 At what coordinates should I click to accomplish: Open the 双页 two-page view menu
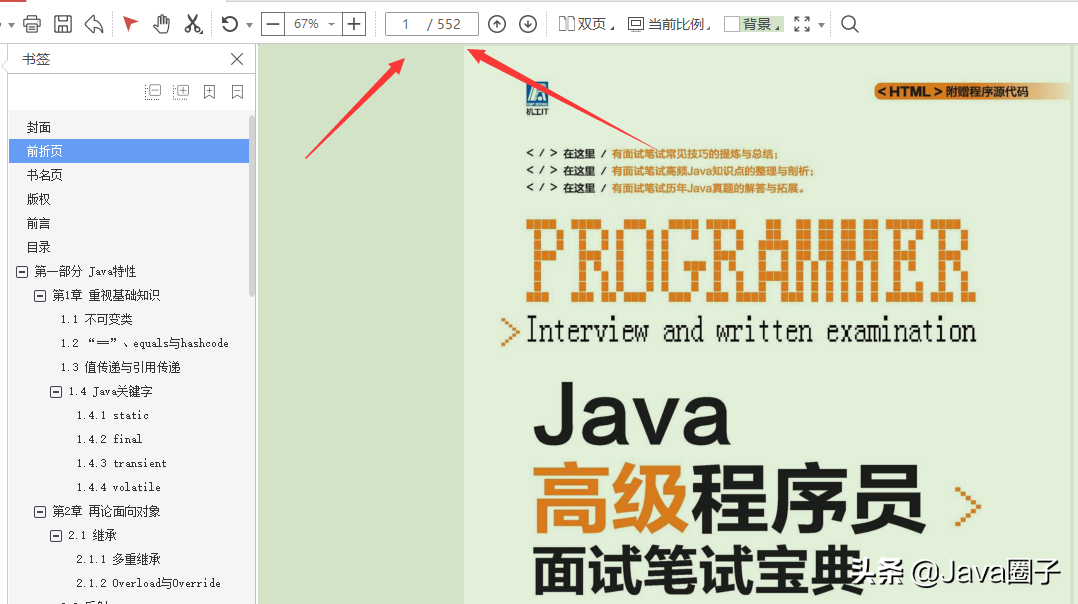[x=586, y=25]
